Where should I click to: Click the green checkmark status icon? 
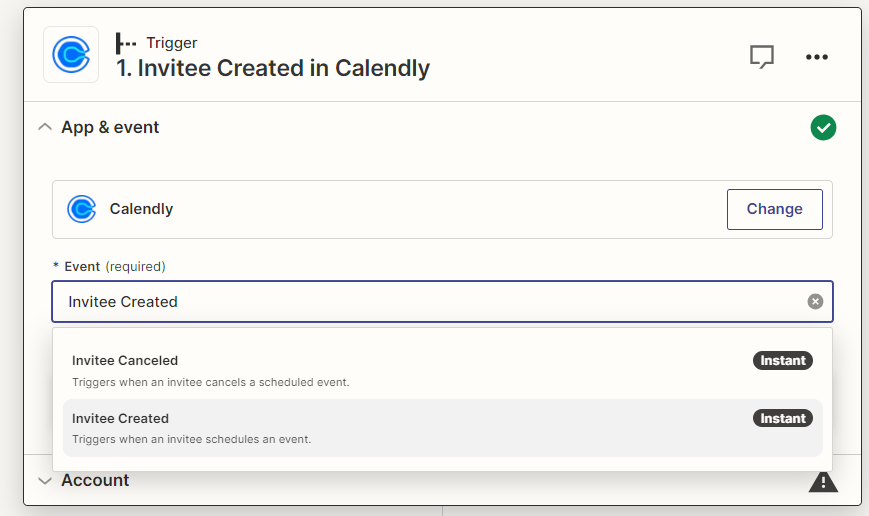point(823,128)
